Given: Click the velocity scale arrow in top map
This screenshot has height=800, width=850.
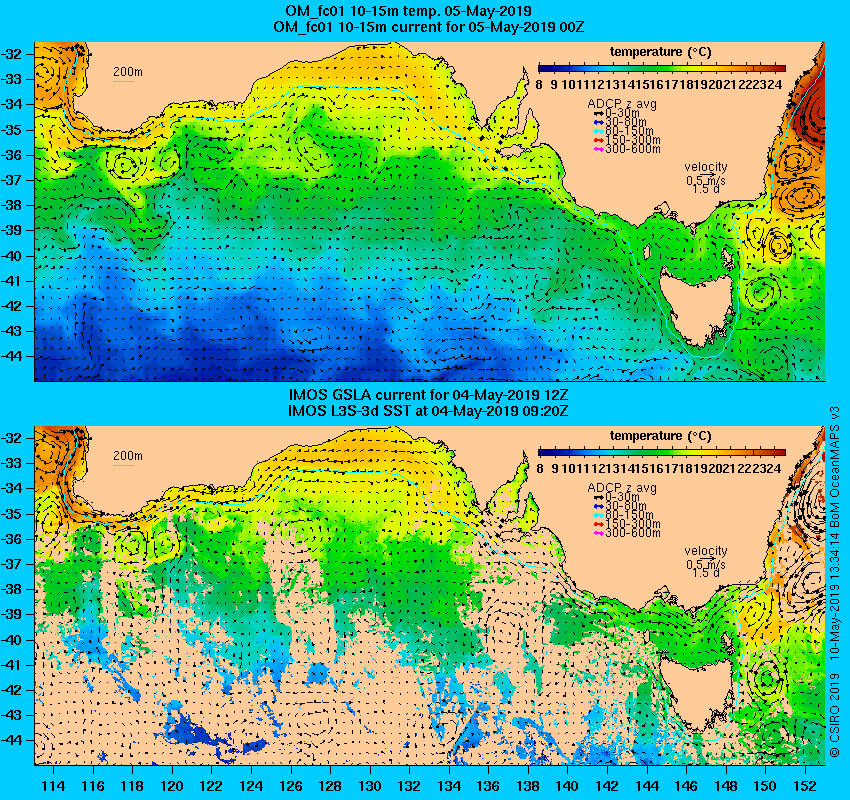Looking at the screenshot, I should coord(707,175).
